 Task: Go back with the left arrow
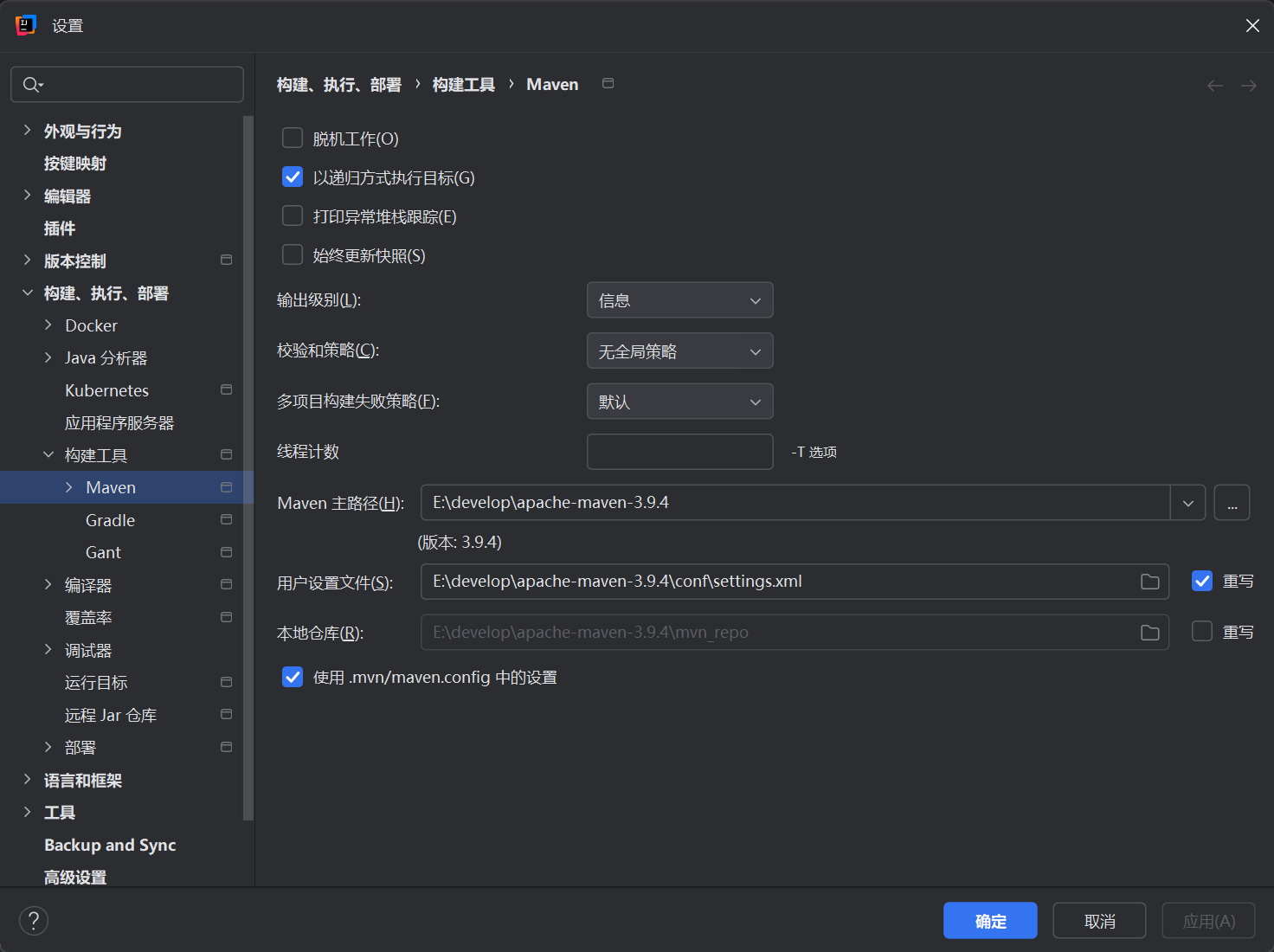tap(1215, 85)
